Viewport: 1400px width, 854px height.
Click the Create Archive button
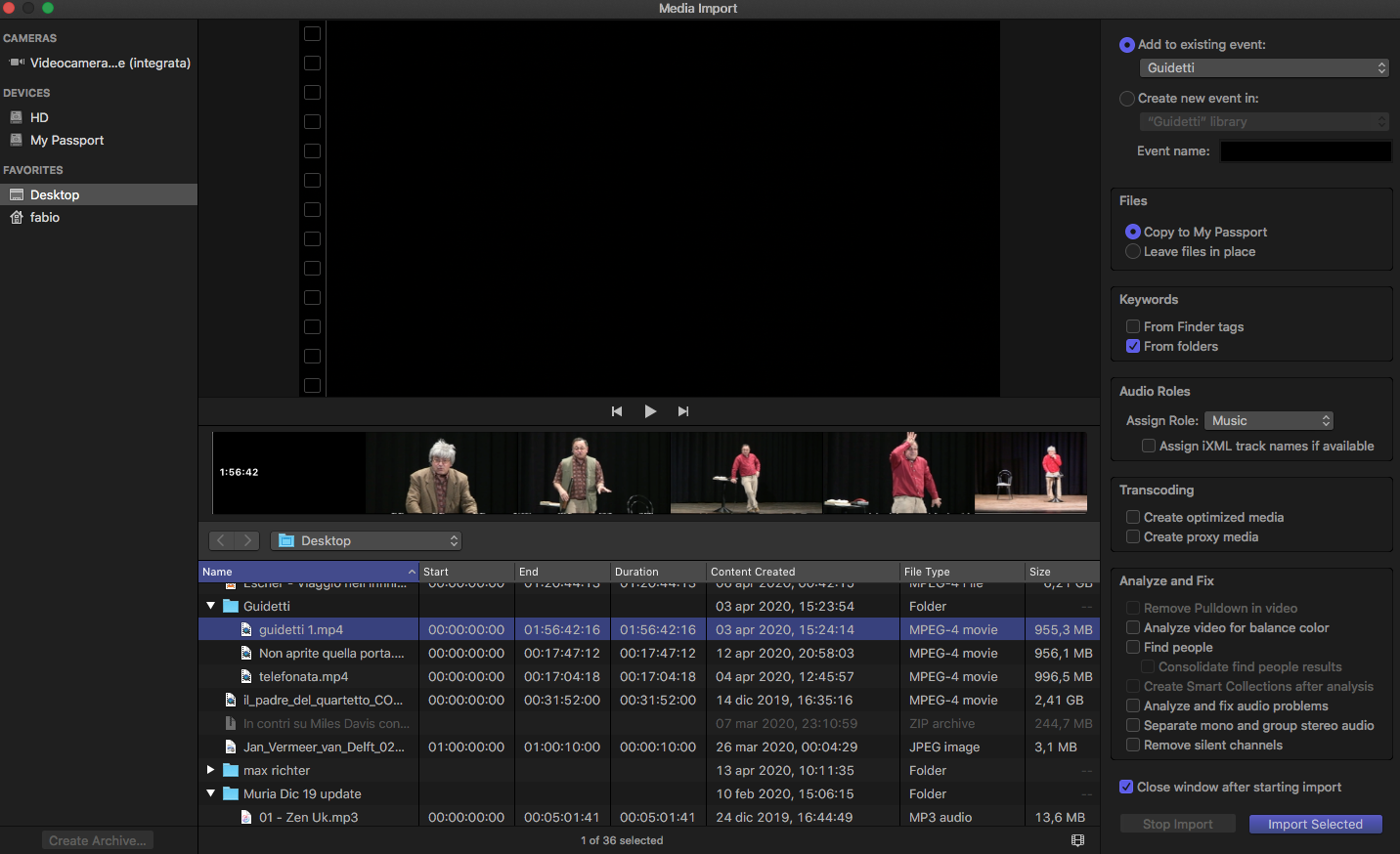coord(98,840)
